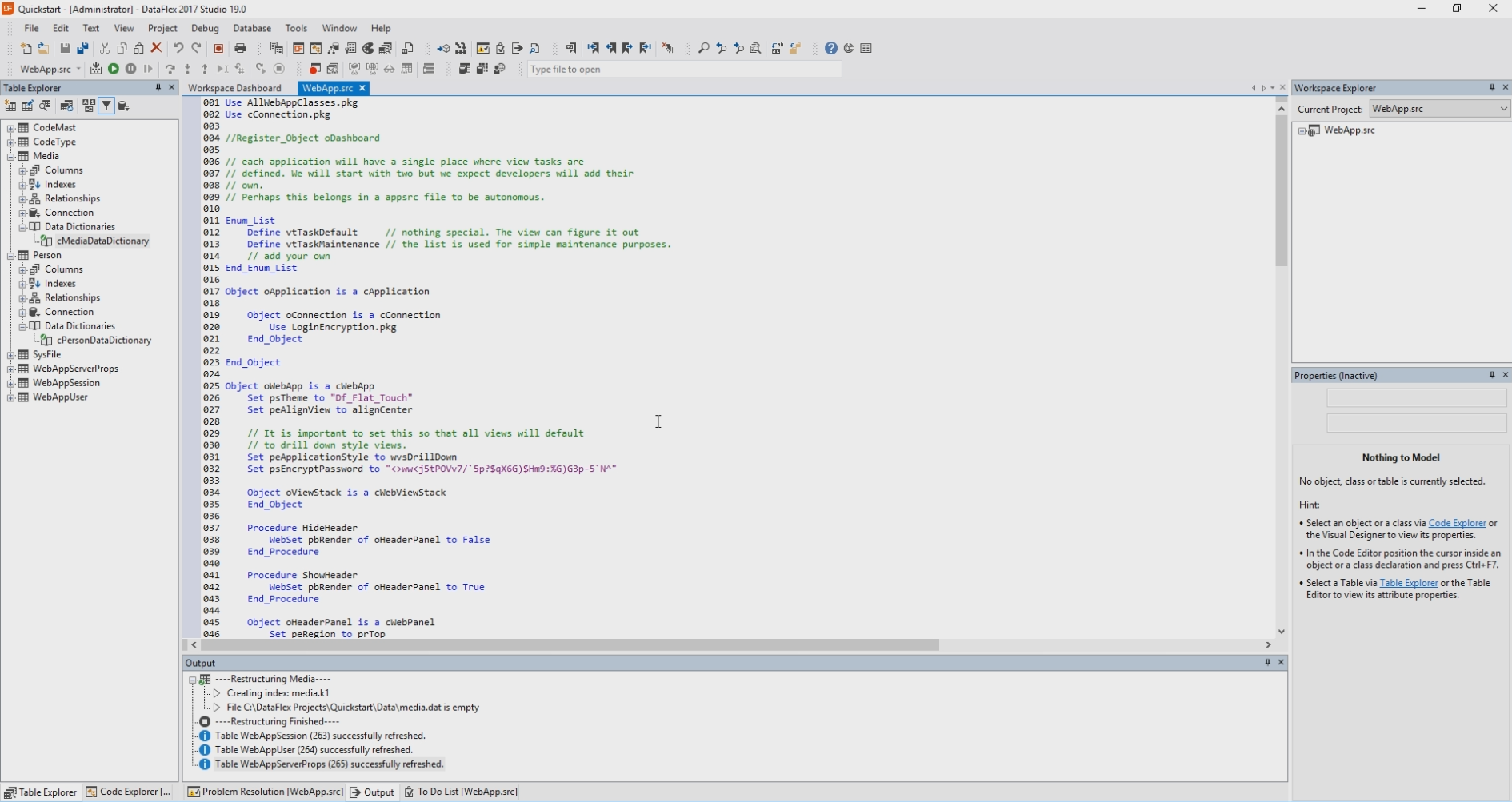The image size is (1512, 802).
Task: Click the Type file to open field
Action: click(684, 70)
